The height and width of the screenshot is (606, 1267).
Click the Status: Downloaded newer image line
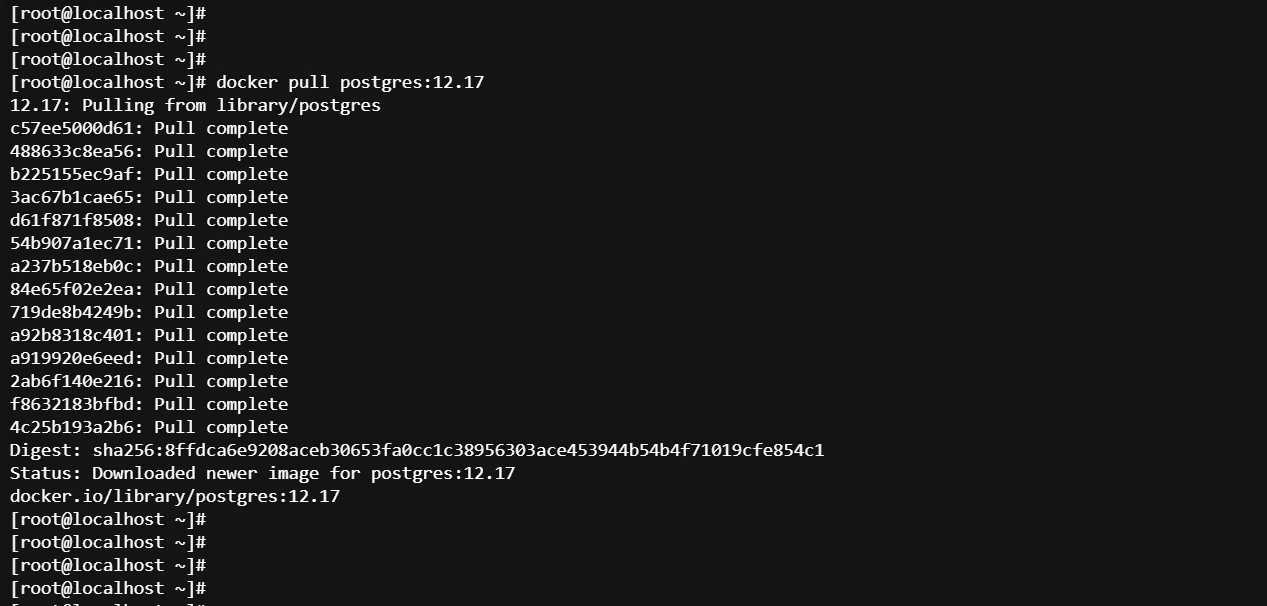262,473
